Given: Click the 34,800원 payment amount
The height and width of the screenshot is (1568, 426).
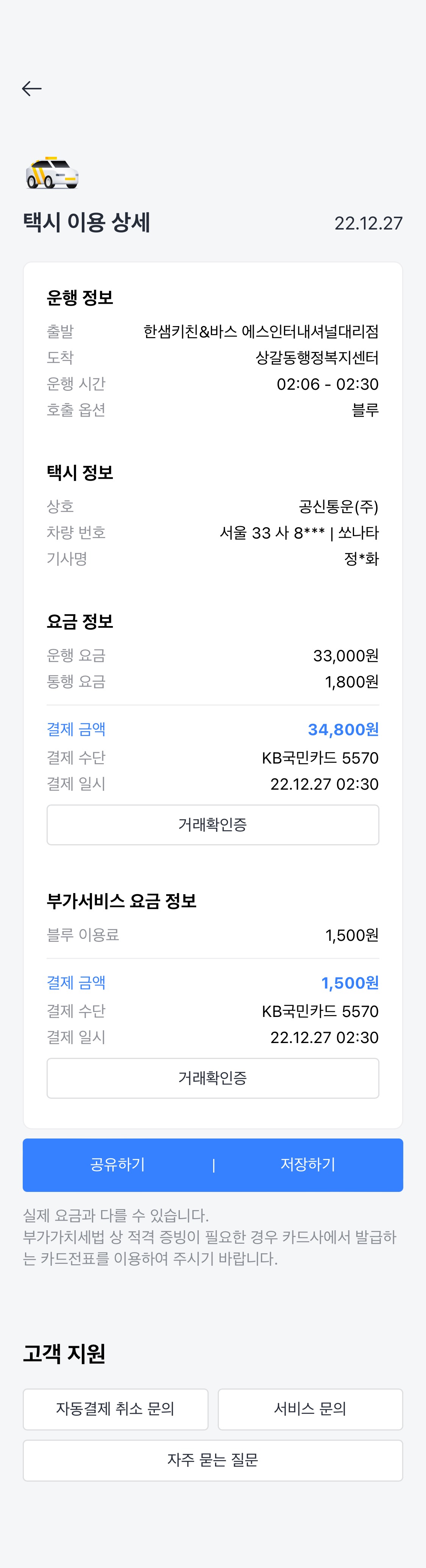Looking at the screenshot, I should click(343, 729).
